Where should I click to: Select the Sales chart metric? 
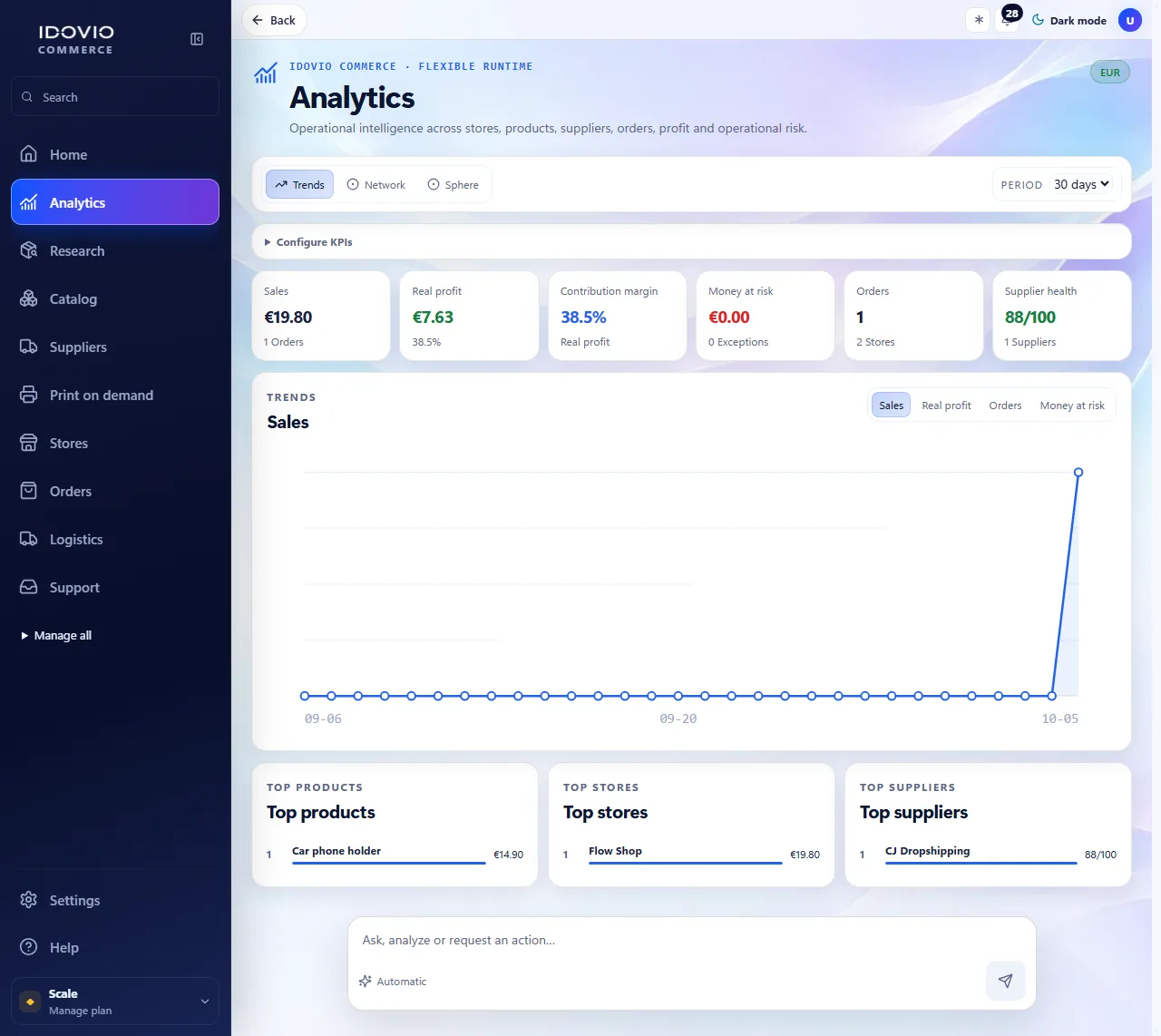click(891, 406)
